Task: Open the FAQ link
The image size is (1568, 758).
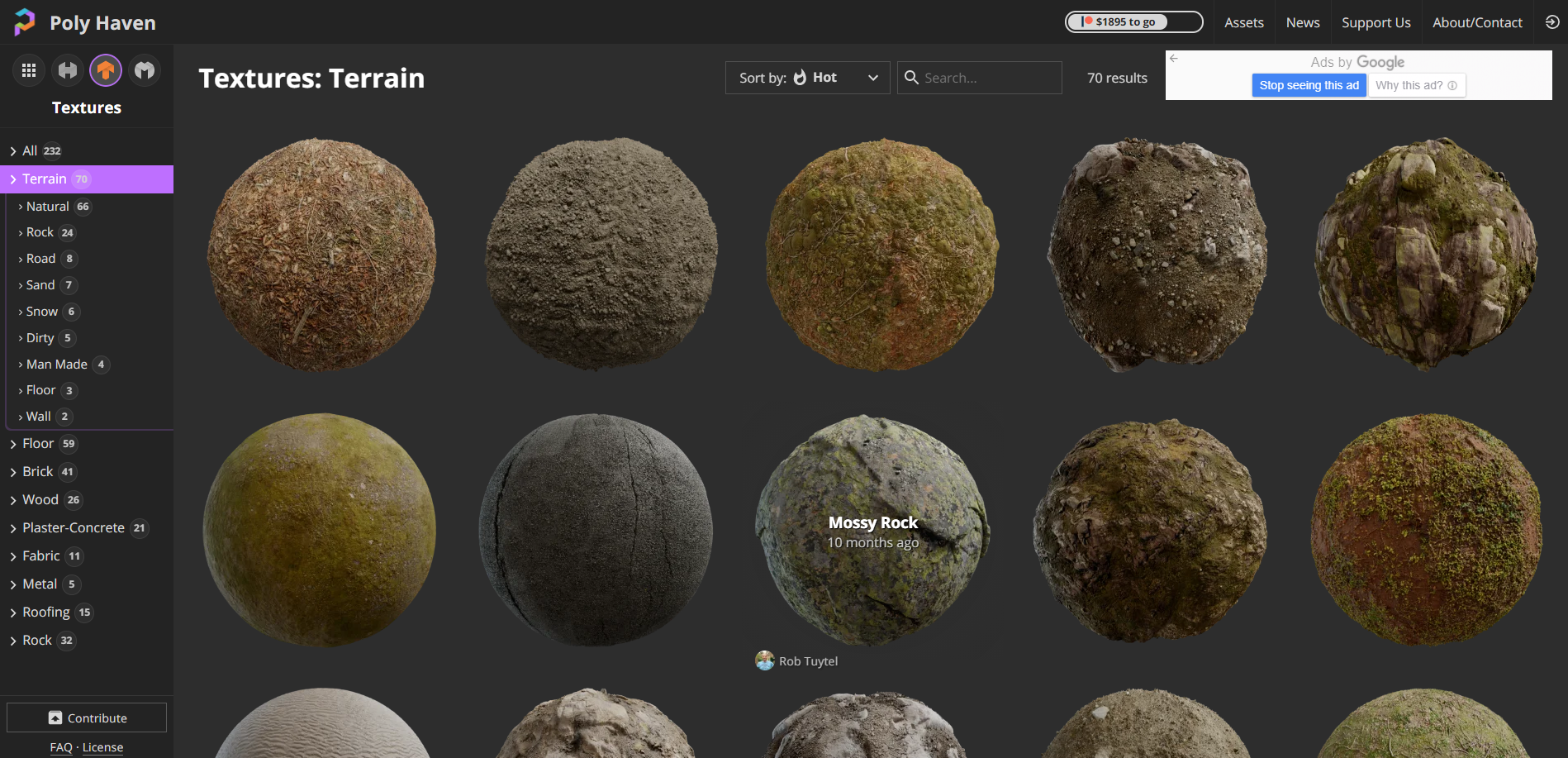Action: click(61, 747)
